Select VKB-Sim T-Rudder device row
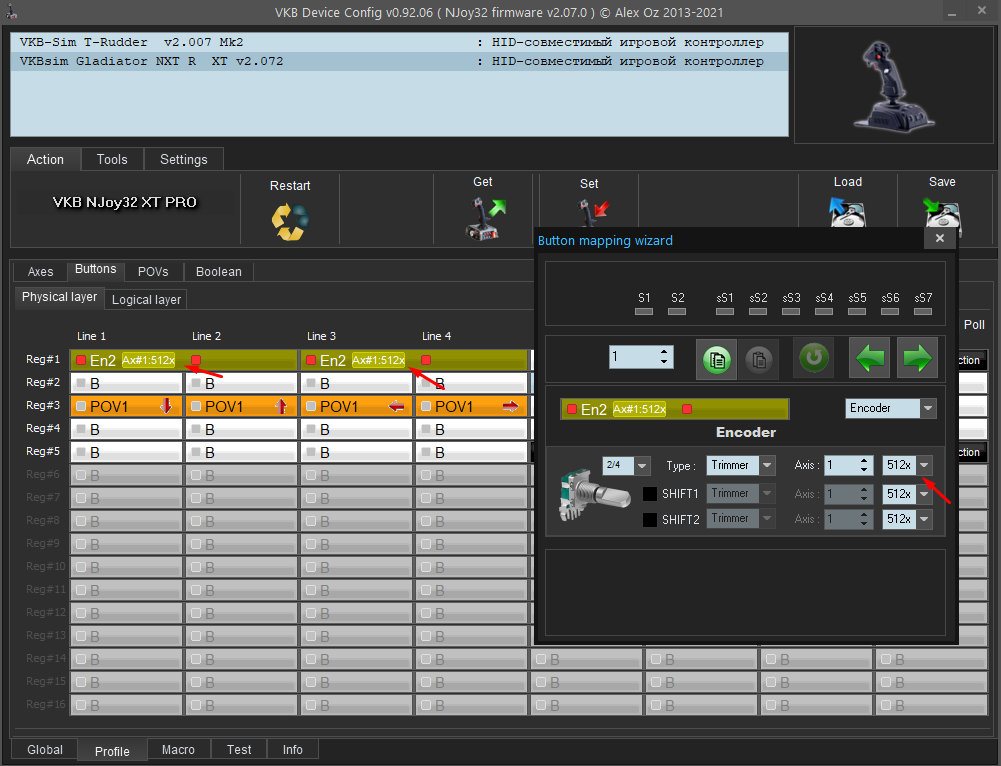This screenshot has height=766, width=1001. click(400, 42)
